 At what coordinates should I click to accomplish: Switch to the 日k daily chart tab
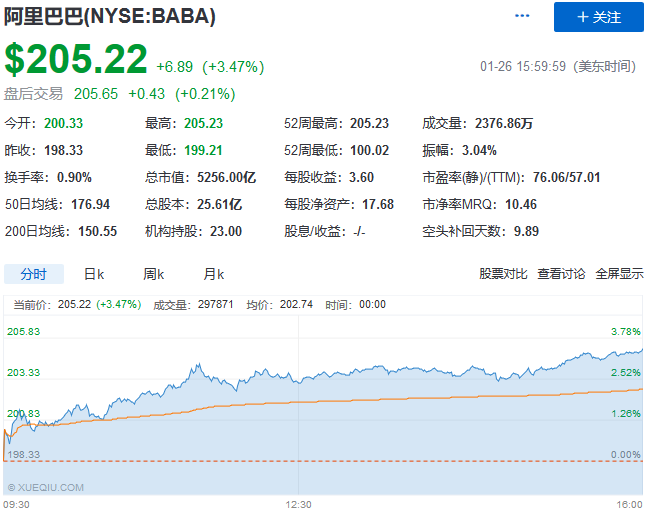pos(94,274)
